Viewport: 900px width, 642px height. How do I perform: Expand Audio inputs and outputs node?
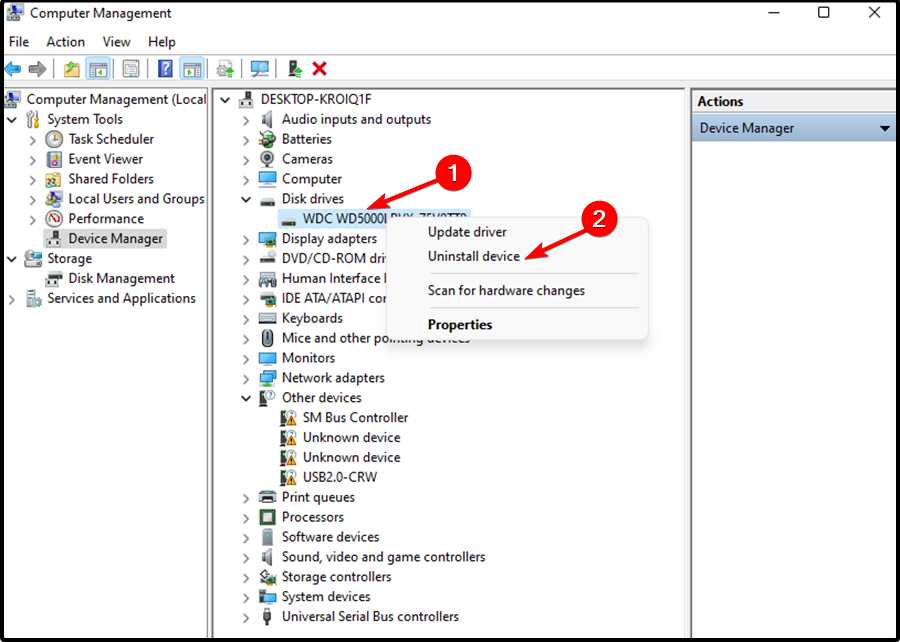coord(246,120)
